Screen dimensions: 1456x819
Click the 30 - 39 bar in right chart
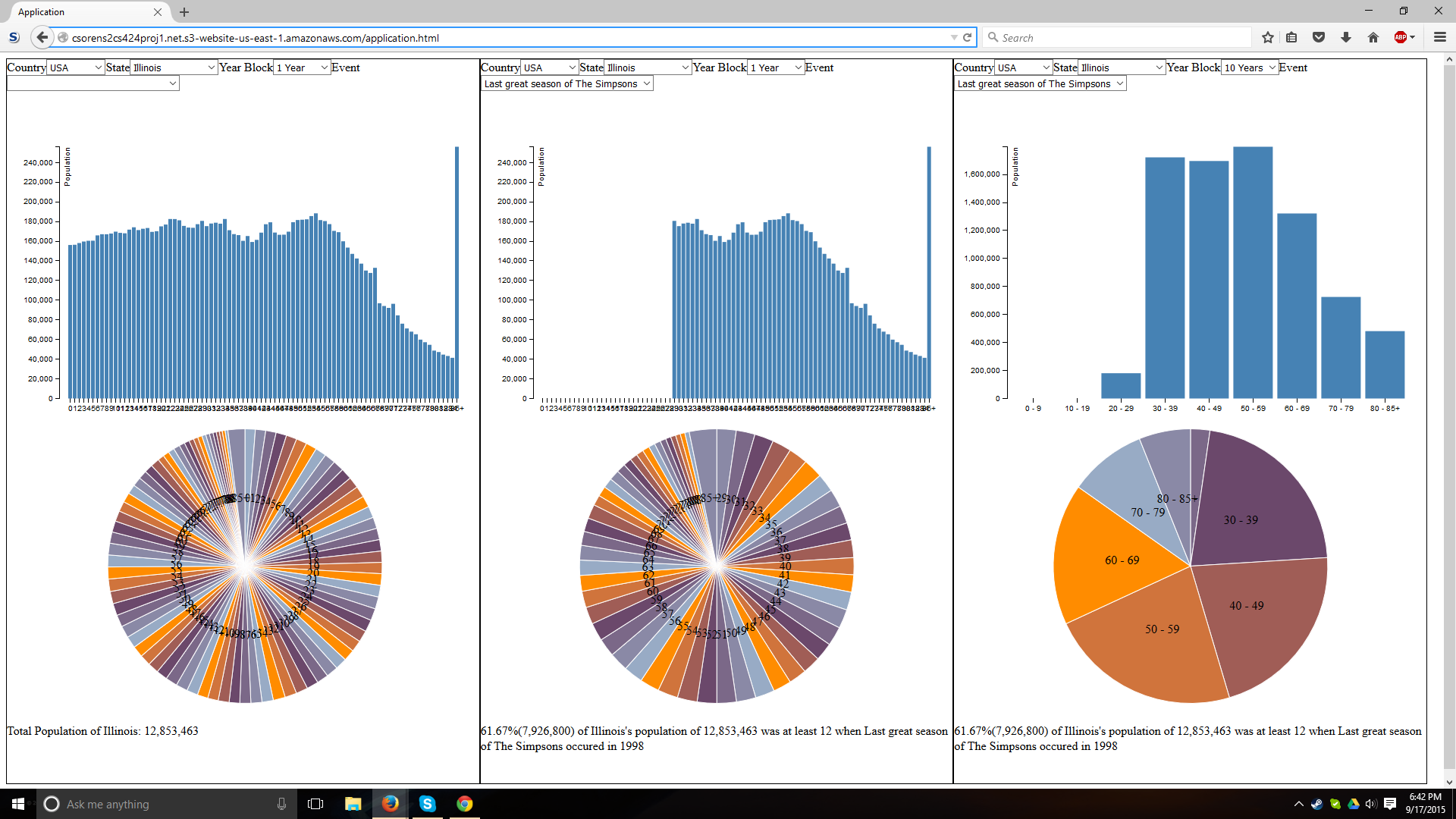(x=1165, y=278)
